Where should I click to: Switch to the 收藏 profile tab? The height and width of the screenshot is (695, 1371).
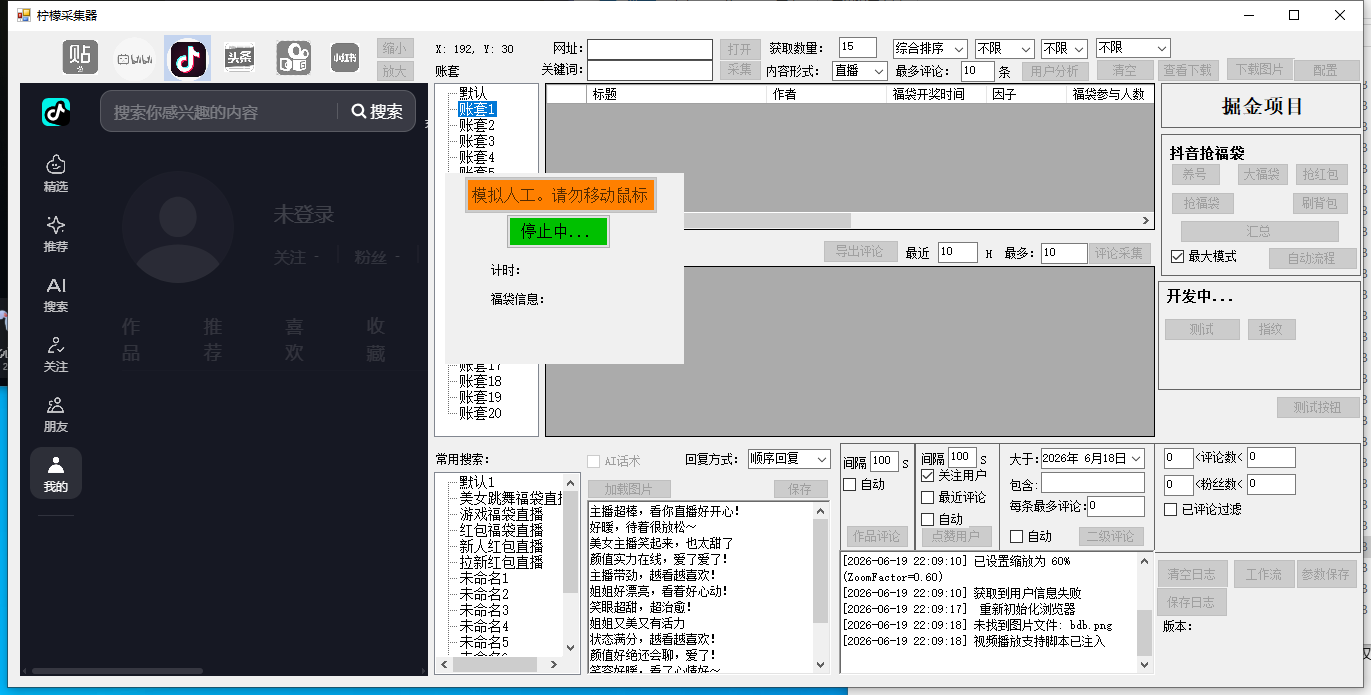[375, 340]
